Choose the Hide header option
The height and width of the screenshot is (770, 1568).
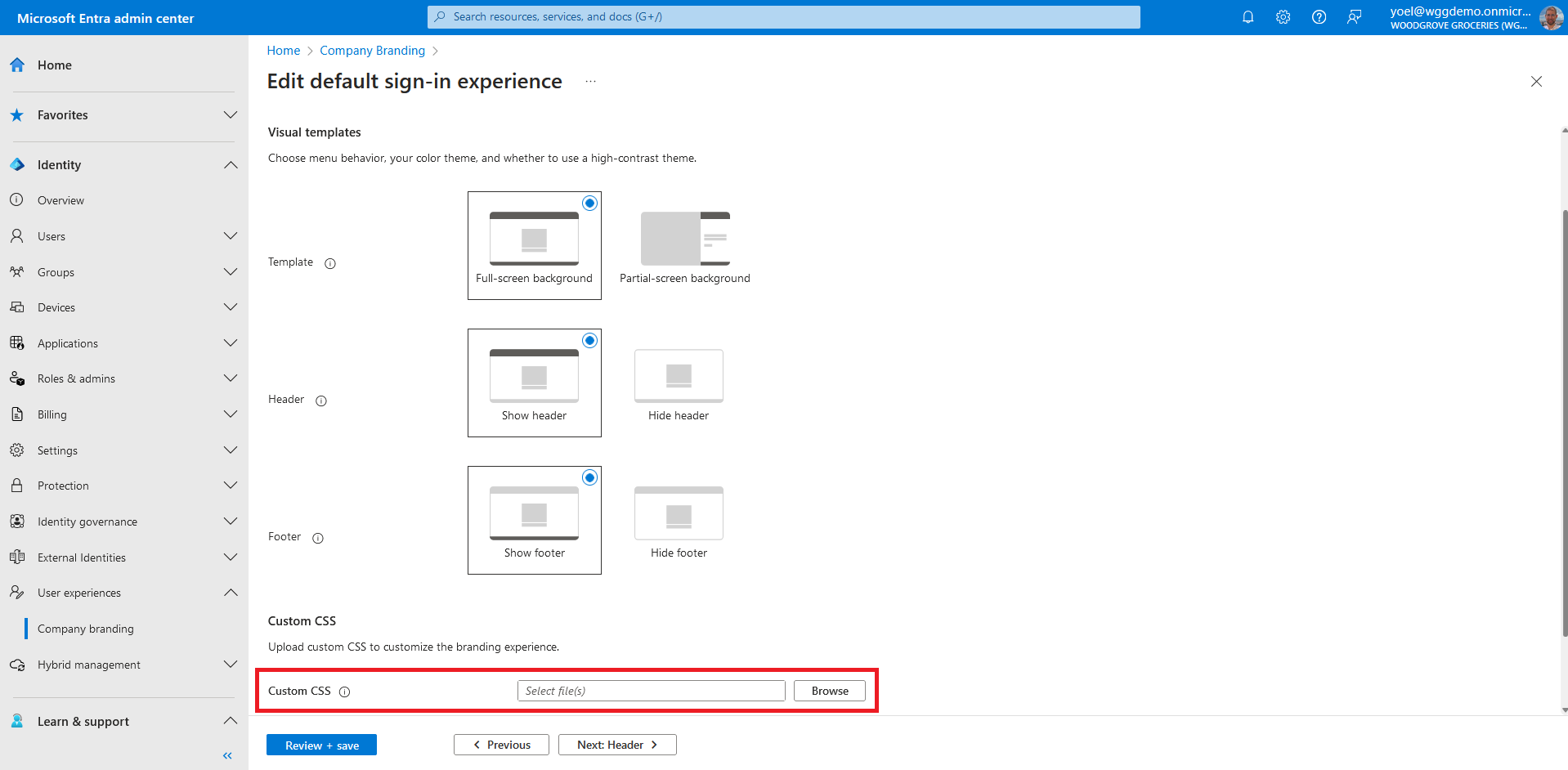point(679,383)
